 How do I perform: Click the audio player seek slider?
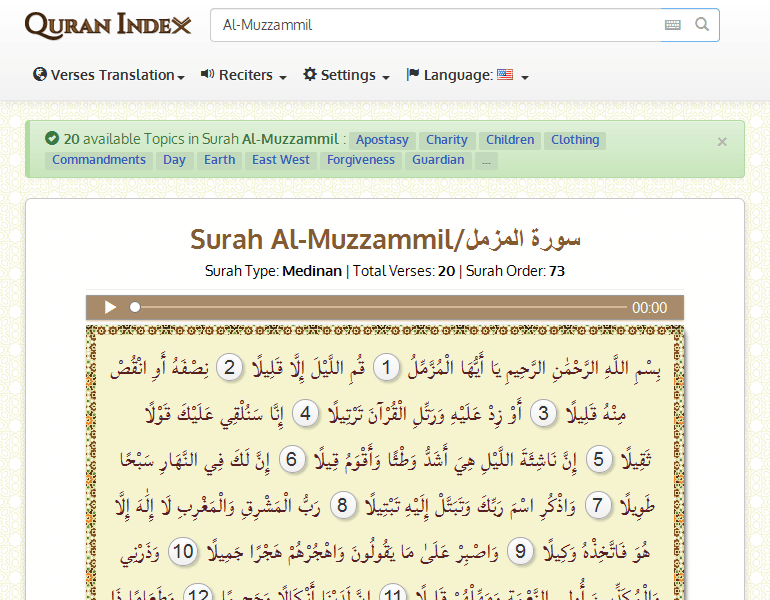click(380, 308)
